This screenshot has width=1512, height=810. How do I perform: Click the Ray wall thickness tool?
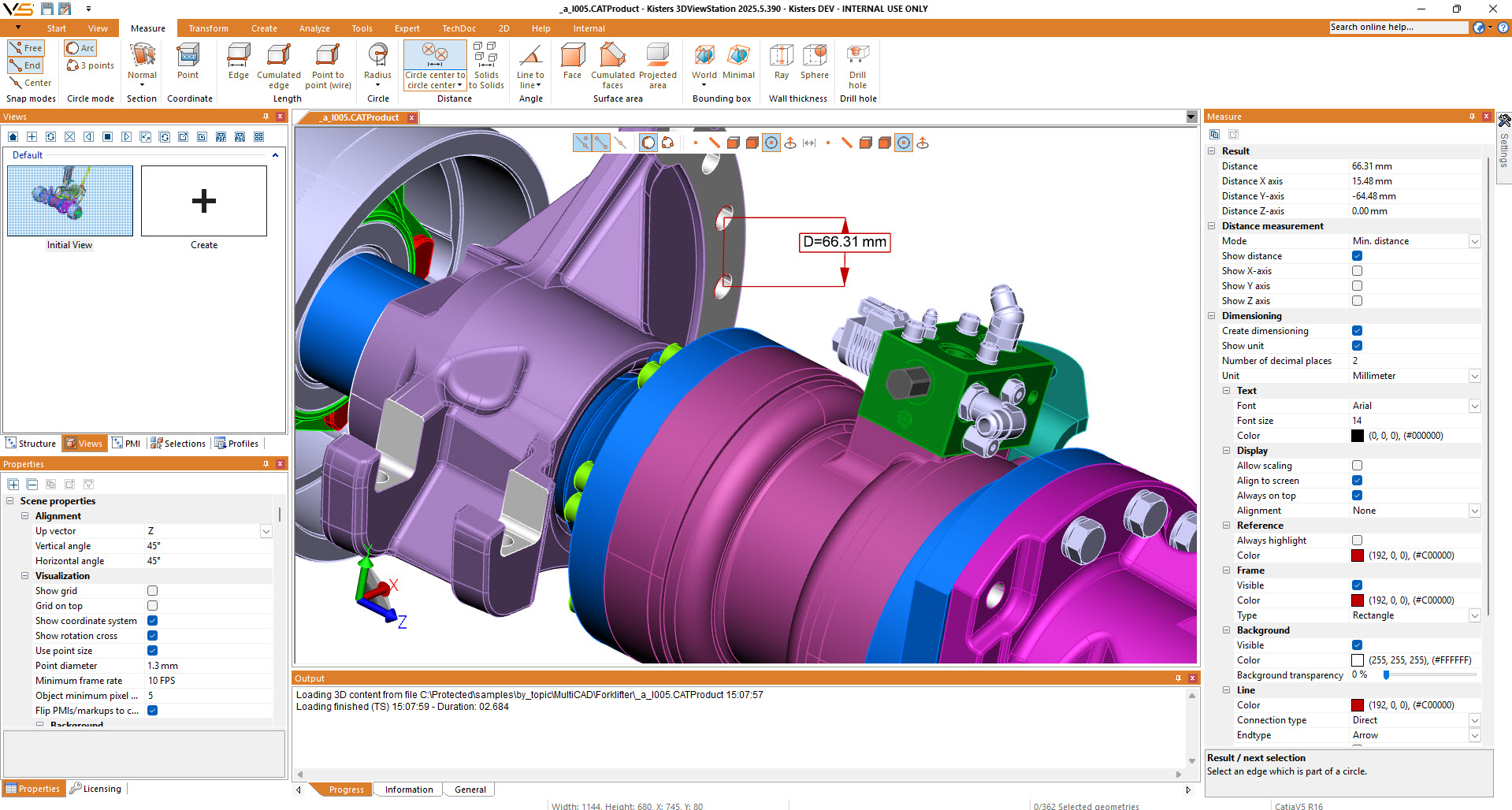(781, 62)
